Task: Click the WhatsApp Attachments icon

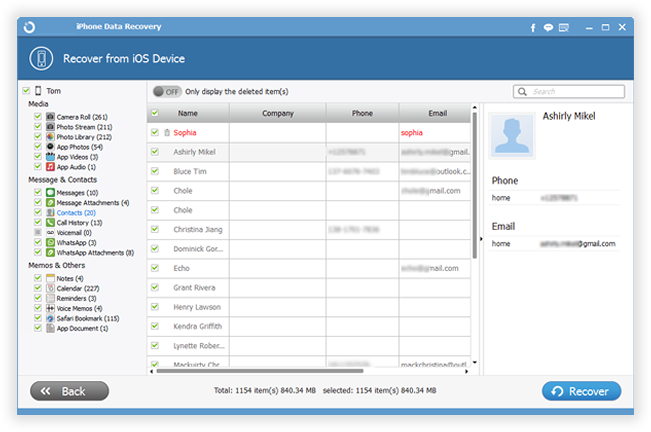Action: 50,252
